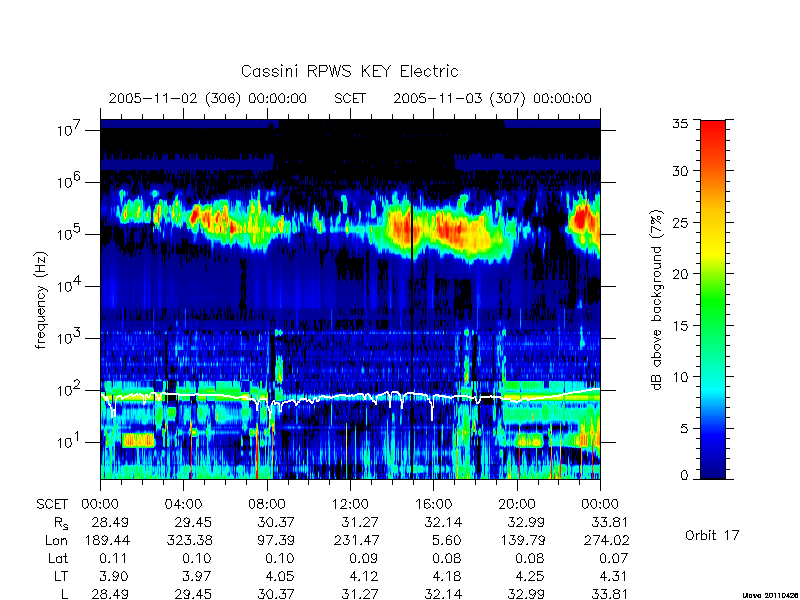Click the 10^7 frequency axis label
This screenshot has height=600, width=800.
(x=68, y=130)
